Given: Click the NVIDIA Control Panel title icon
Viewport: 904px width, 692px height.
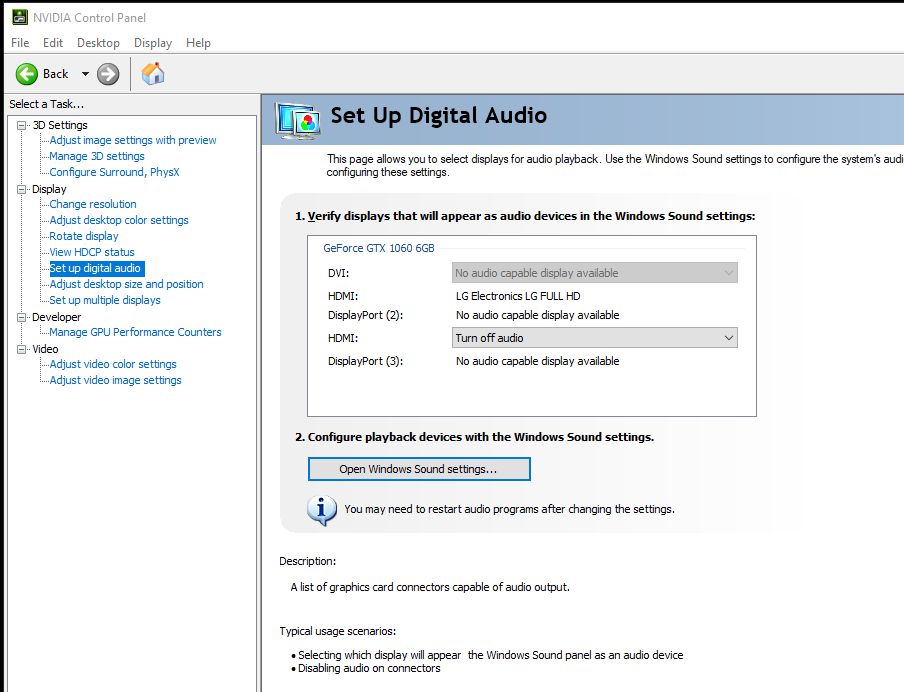Looking at the screenshot, I should pyautogui.click(x=20, y=17).
